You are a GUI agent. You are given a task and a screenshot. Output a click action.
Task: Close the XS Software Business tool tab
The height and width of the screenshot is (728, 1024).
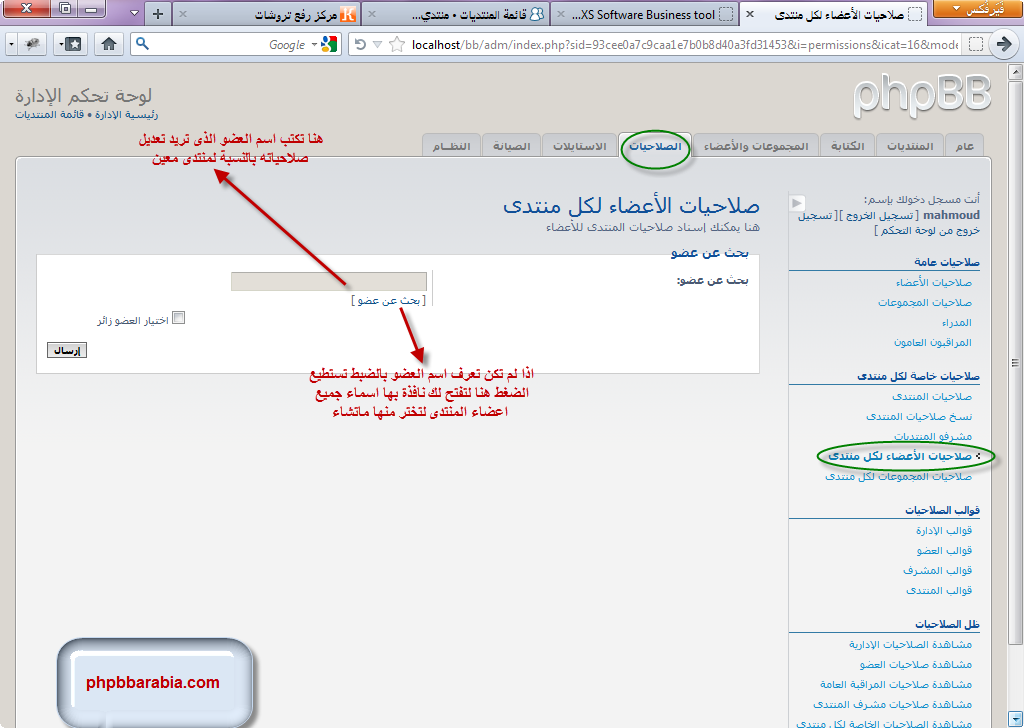pos(560,14)
